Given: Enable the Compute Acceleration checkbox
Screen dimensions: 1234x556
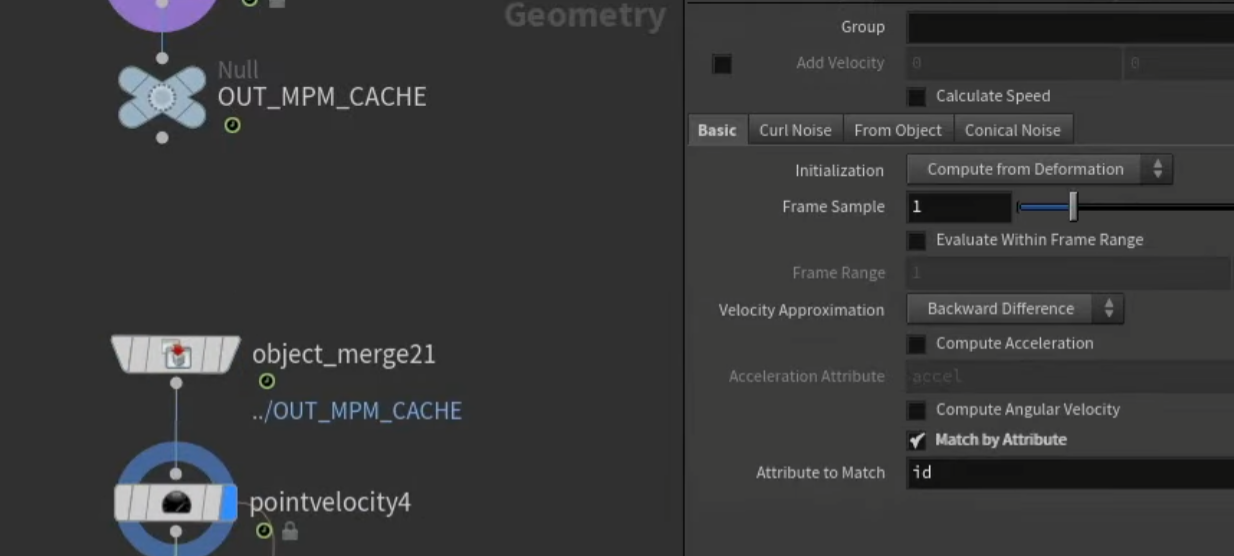Looking at the screenshot, I should tap(916, 344).
